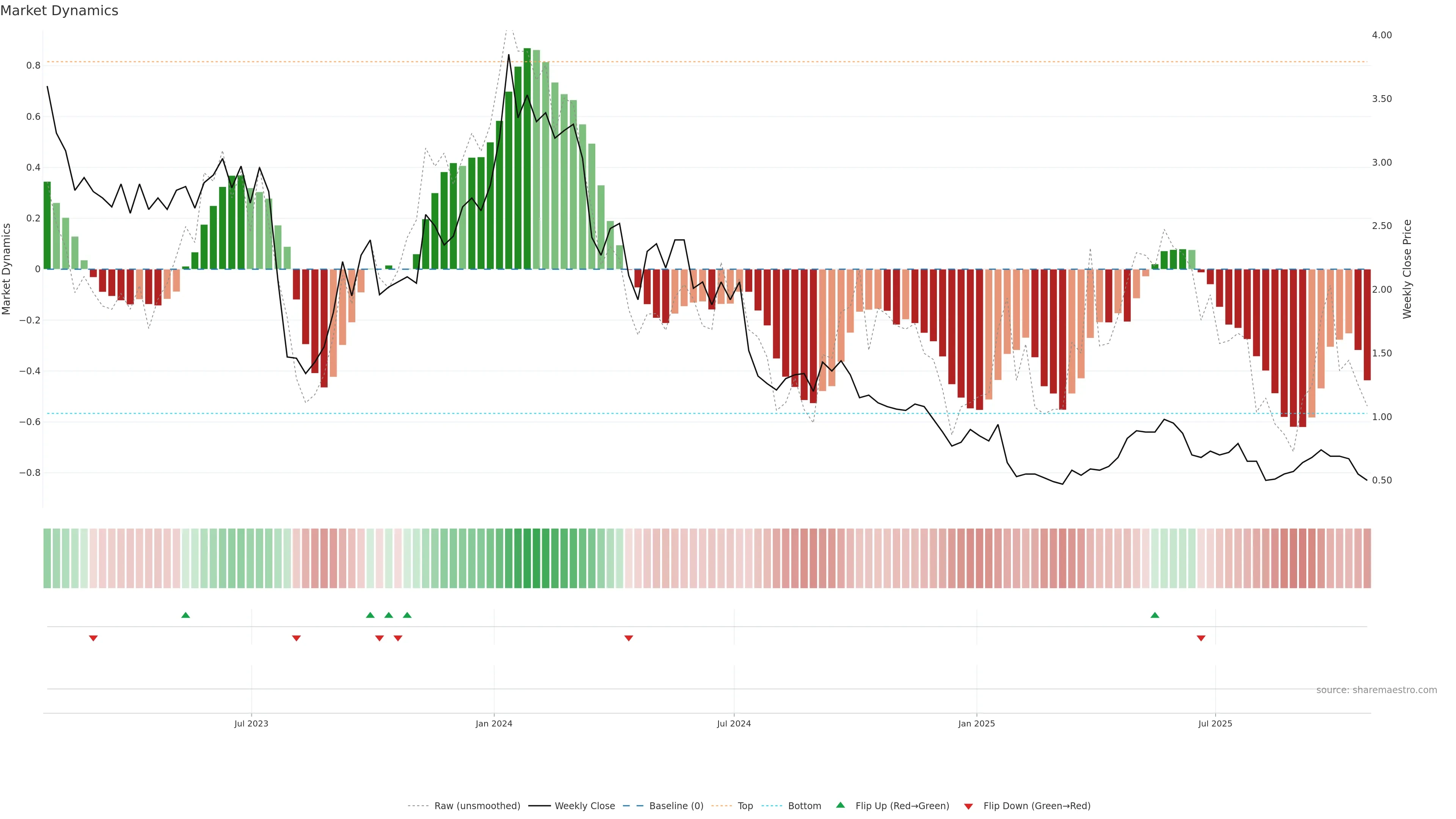
Task: Toggle the Top legend entry
Action: coord(745,805)
